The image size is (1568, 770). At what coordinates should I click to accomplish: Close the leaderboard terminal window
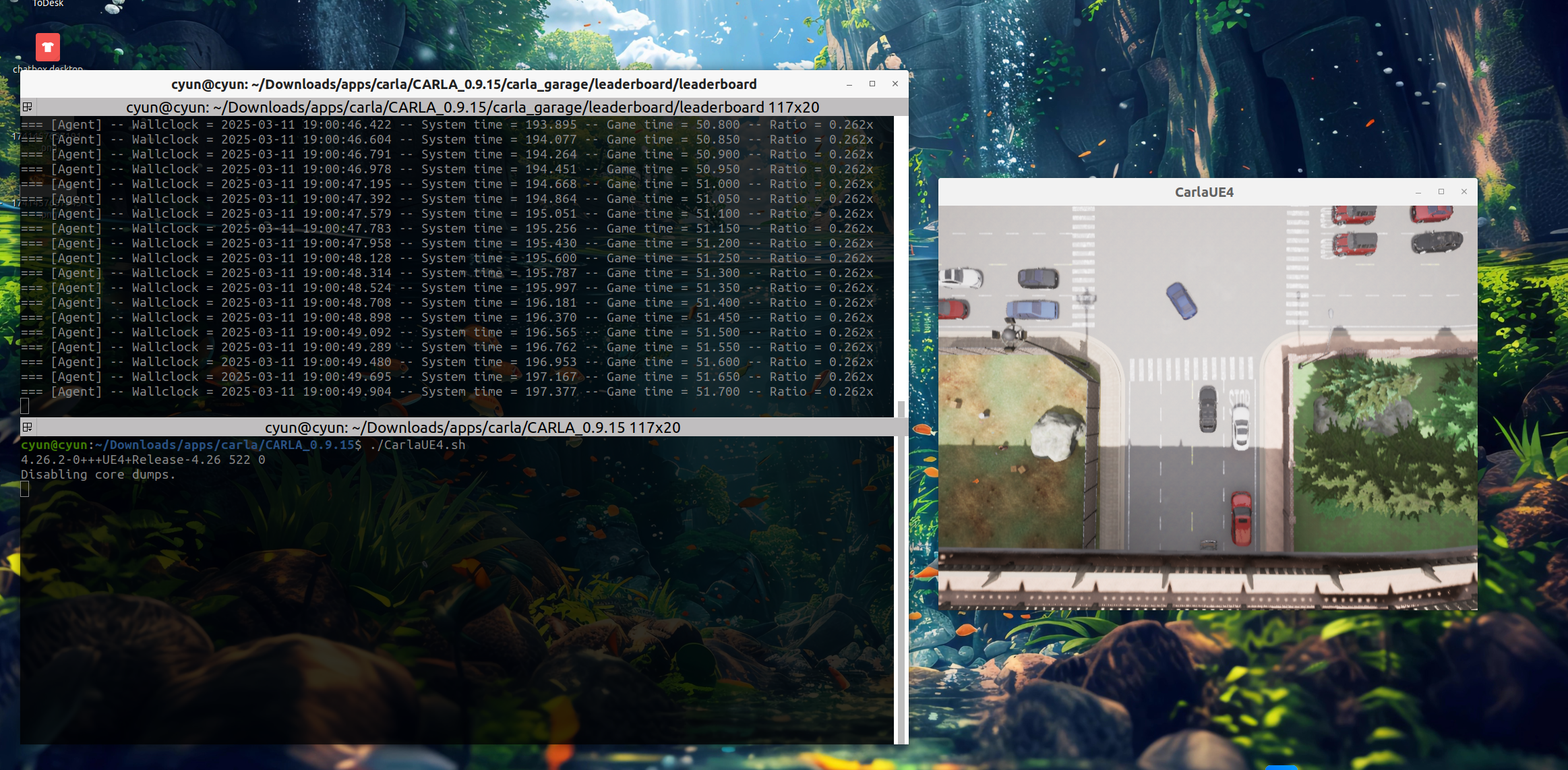click(895, 84)
